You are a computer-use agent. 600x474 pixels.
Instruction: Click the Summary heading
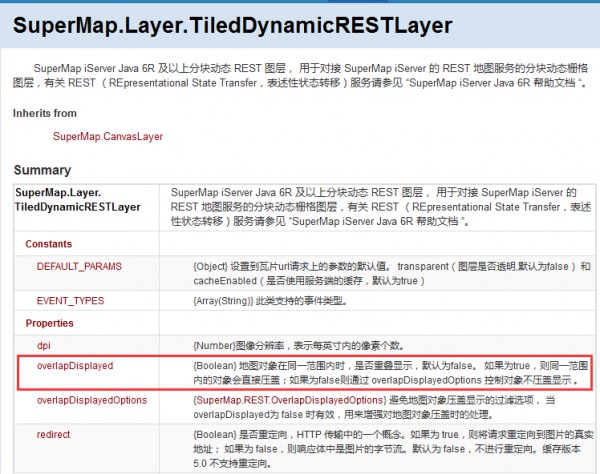[42, 170]
